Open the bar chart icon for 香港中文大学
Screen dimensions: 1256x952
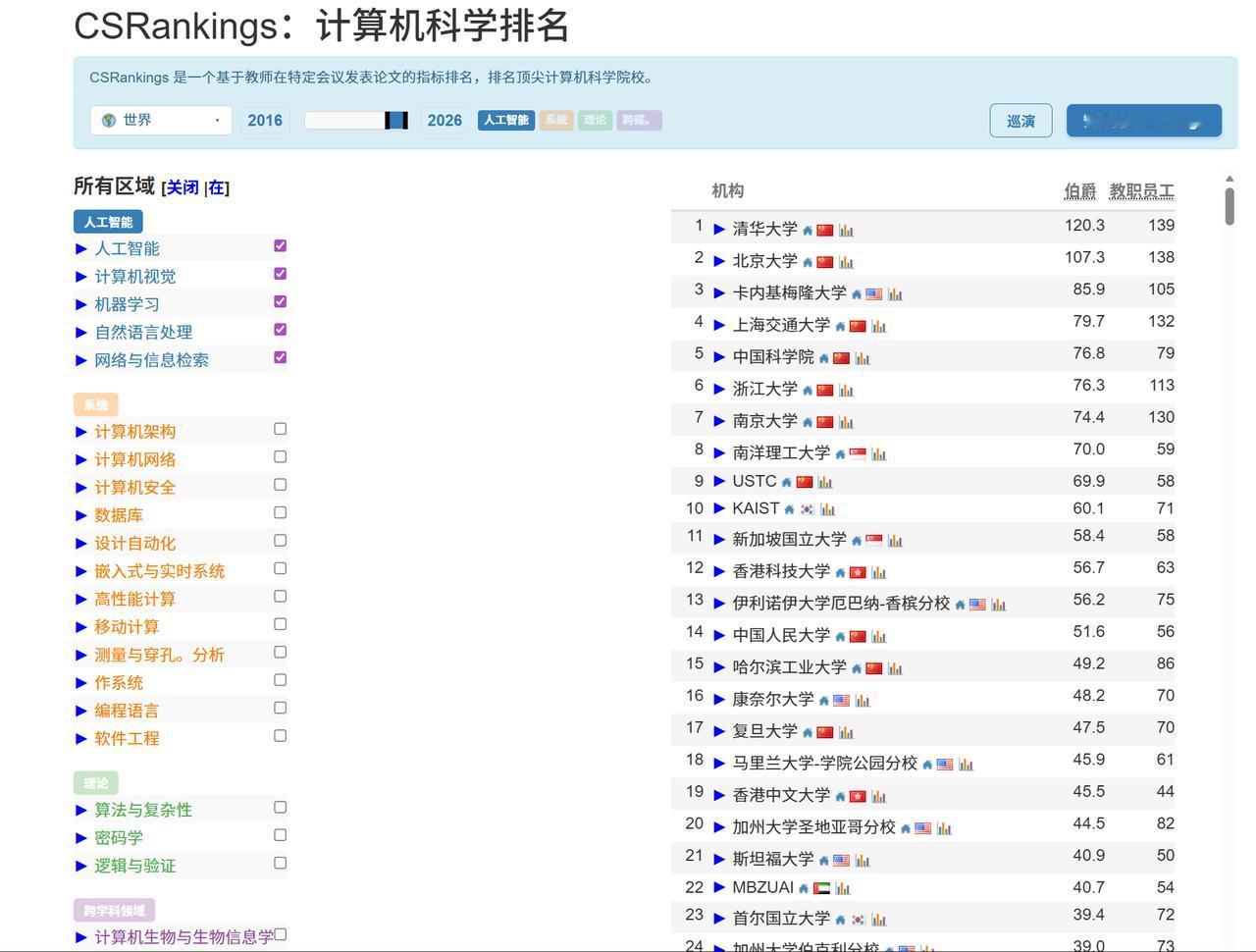coord(878,796)
